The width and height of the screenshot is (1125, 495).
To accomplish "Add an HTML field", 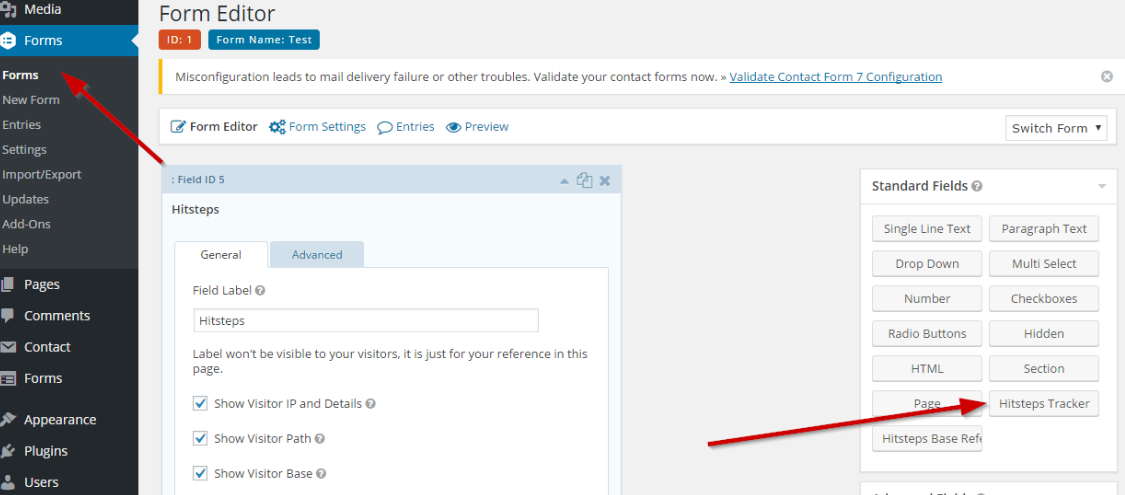I will 927,369.
